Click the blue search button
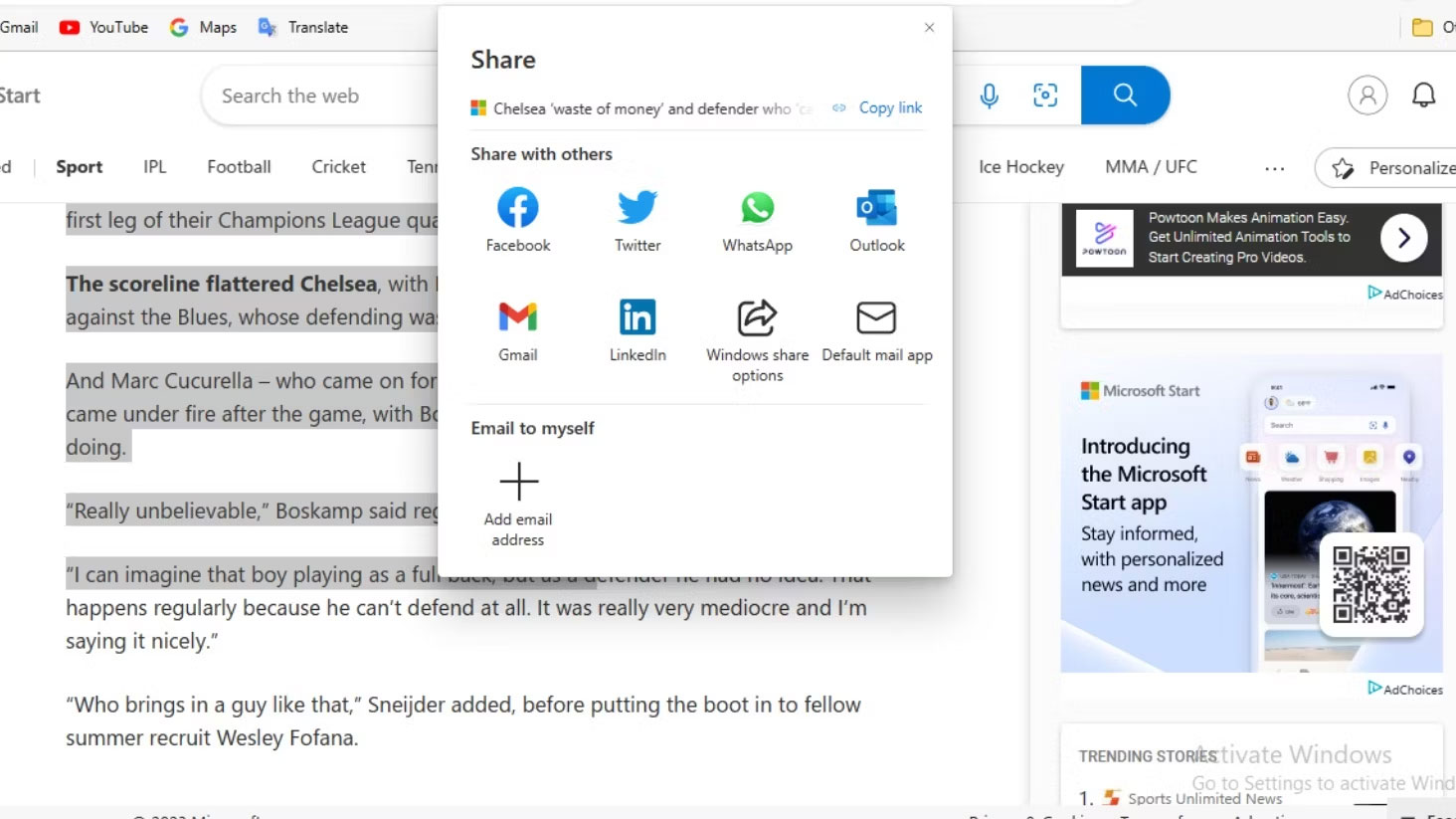1456x819 pixels. (1125, 96)
